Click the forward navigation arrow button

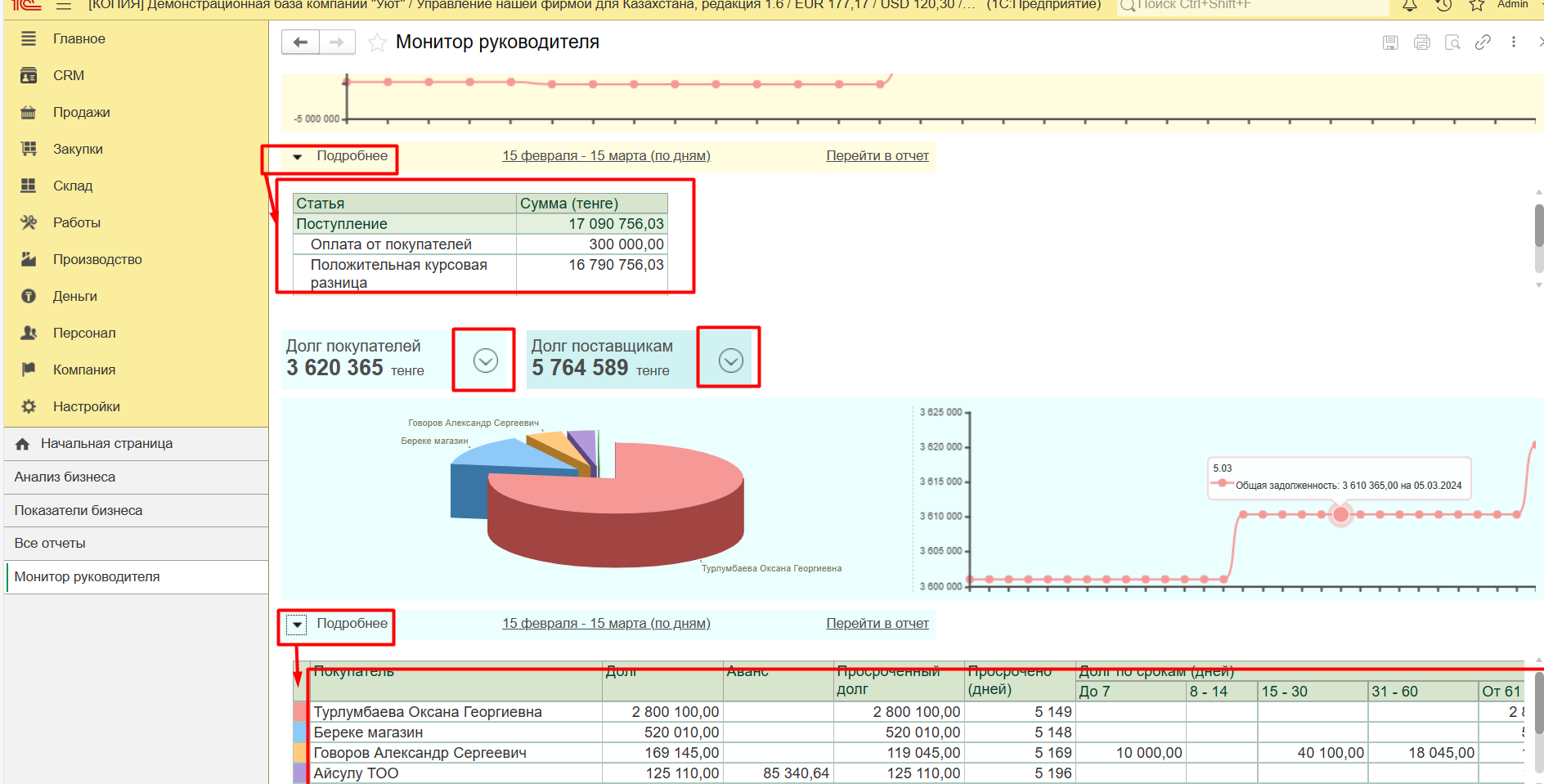(x=337, y=43)
